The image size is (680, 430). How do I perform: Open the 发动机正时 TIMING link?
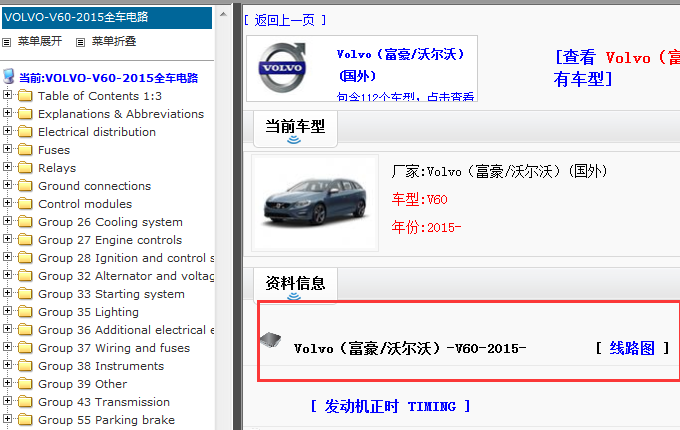390,406
